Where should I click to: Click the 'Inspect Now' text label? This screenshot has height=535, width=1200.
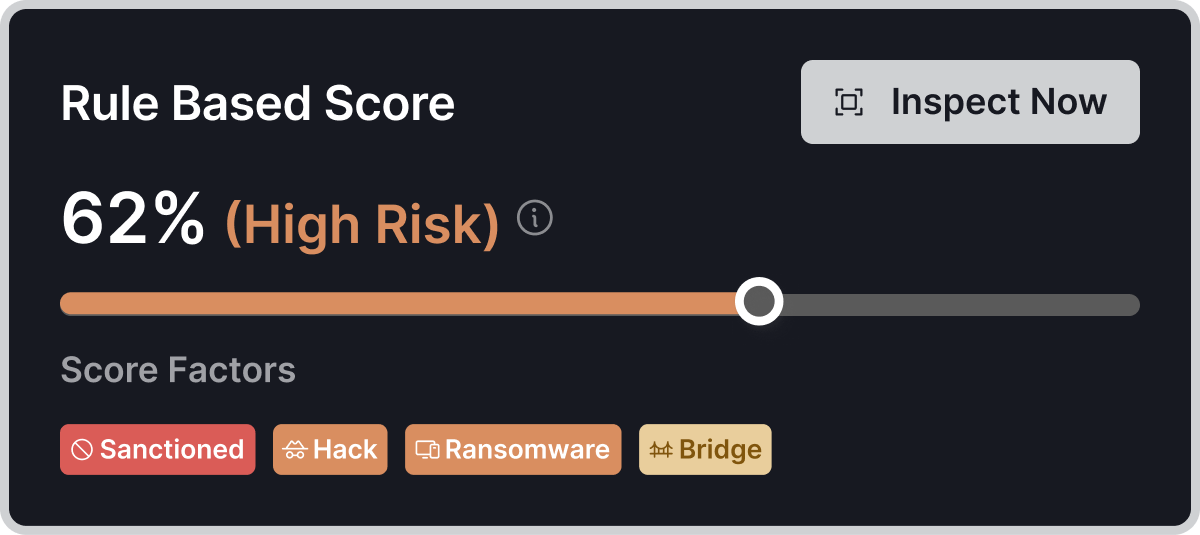pos(999,102)
